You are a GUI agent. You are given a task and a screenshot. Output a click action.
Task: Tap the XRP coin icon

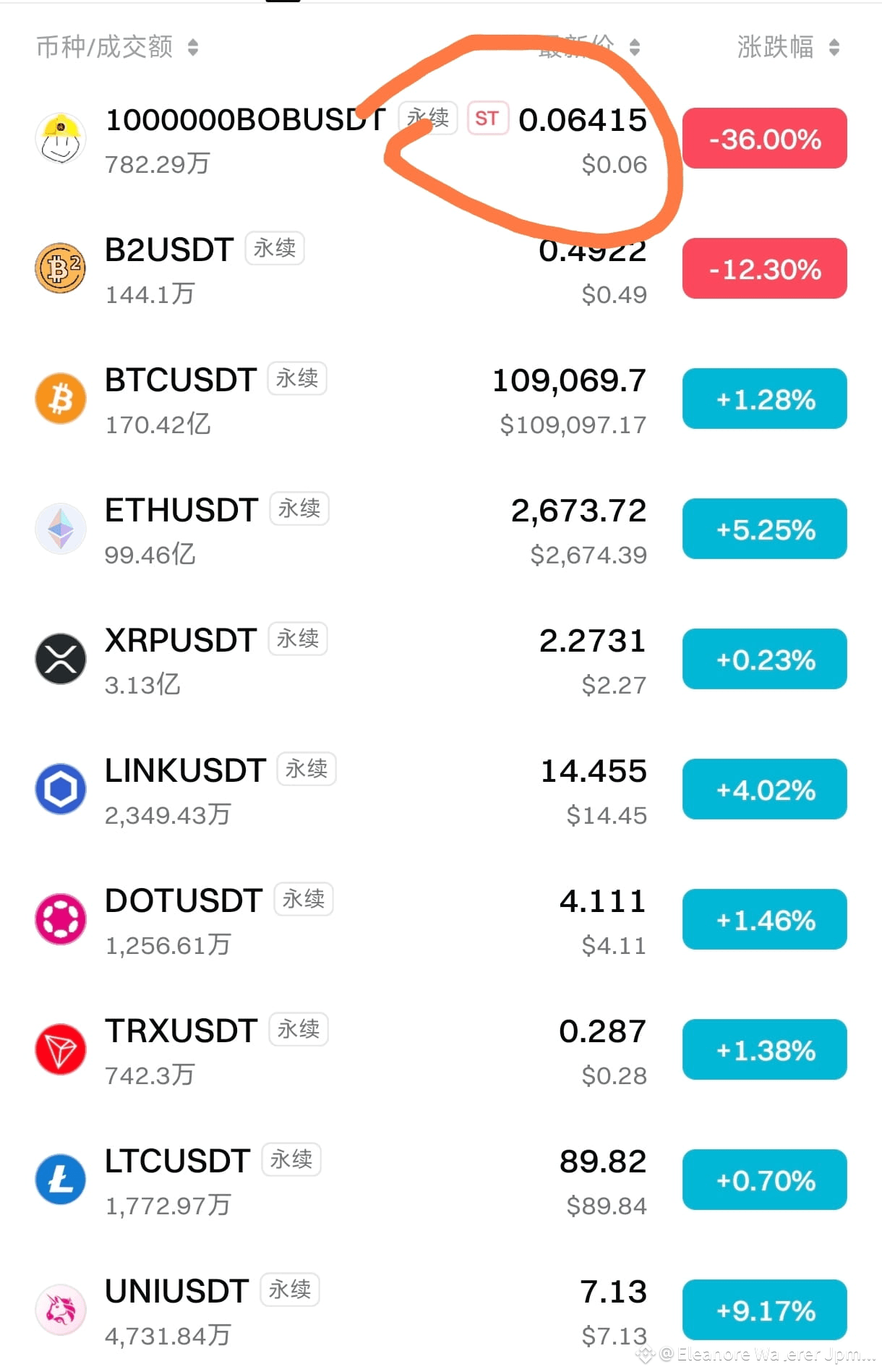[x=61, y=659]
